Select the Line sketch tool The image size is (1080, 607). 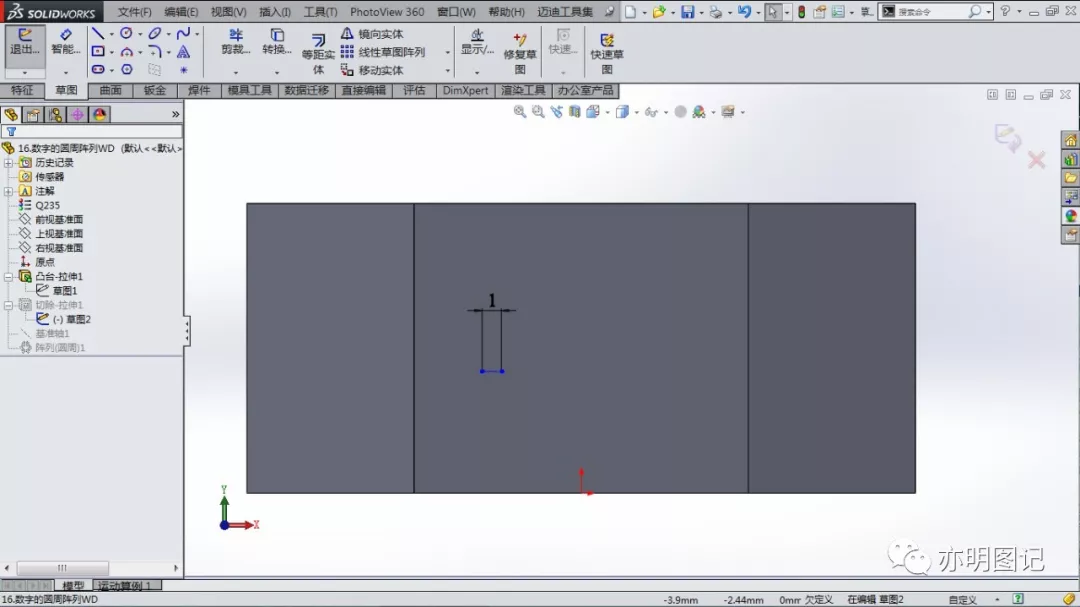pos(98,34)
